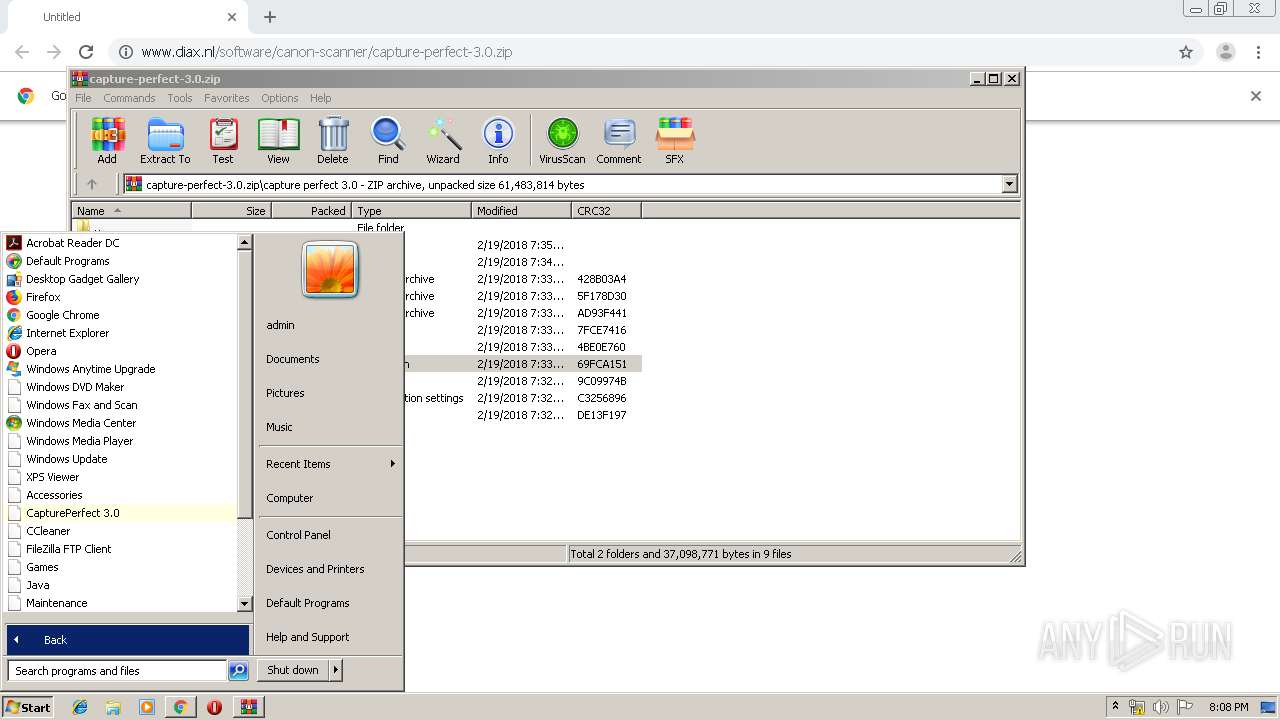Open Devices and Printers
Viewport: 1280px width, 720px height.
point(315,569)
